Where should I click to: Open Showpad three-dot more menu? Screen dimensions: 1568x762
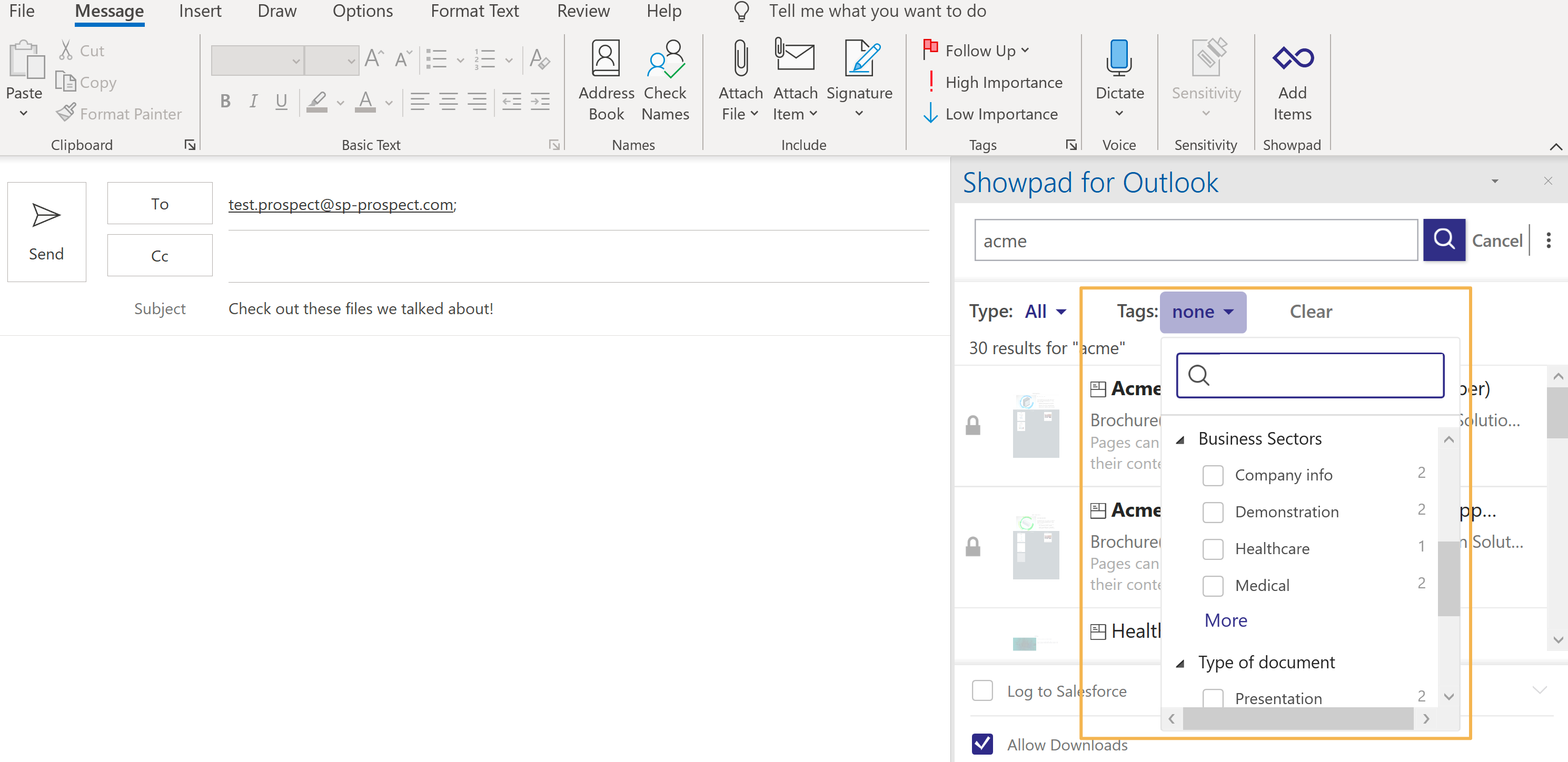(1549, 239)
